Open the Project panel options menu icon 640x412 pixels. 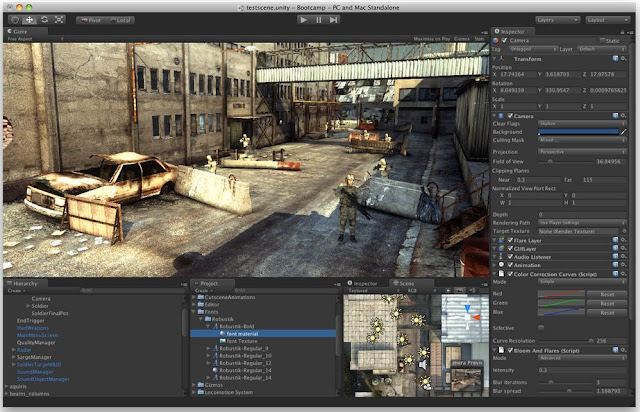coord(337,284)
